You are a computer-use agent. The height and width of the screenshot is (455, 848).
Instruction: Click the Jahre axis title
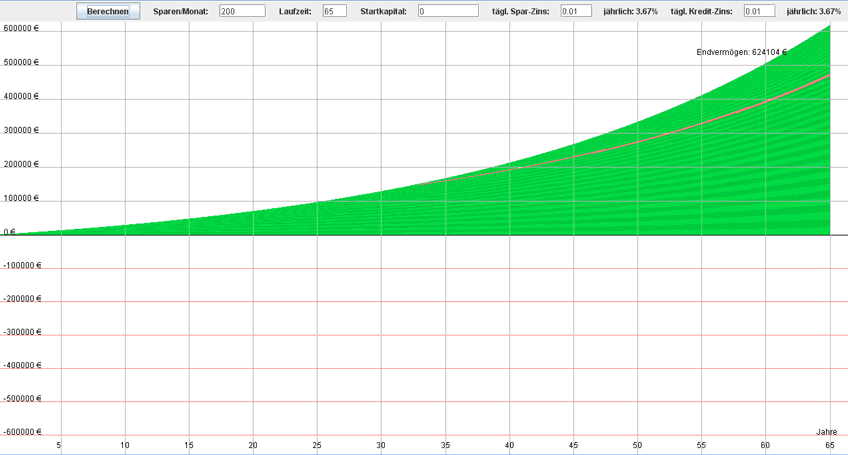point(826,432)
